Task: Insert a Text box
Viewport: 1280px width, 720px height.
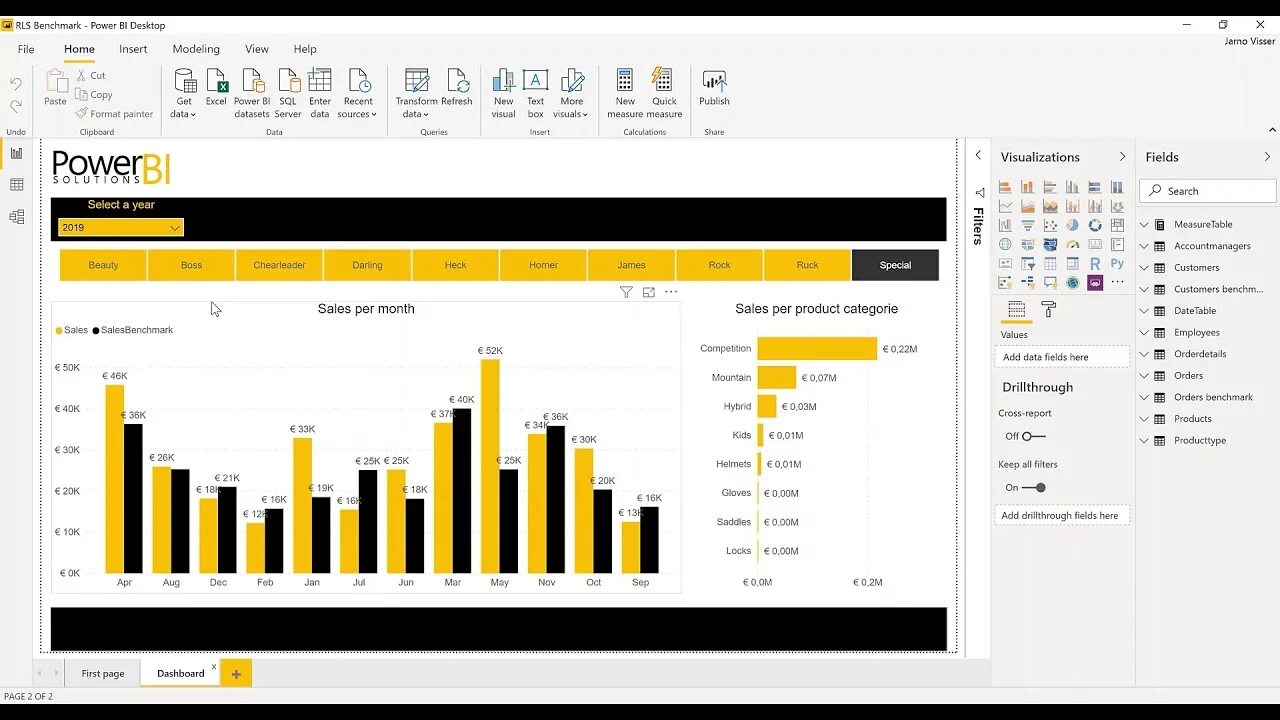Action: pos(536,94)
